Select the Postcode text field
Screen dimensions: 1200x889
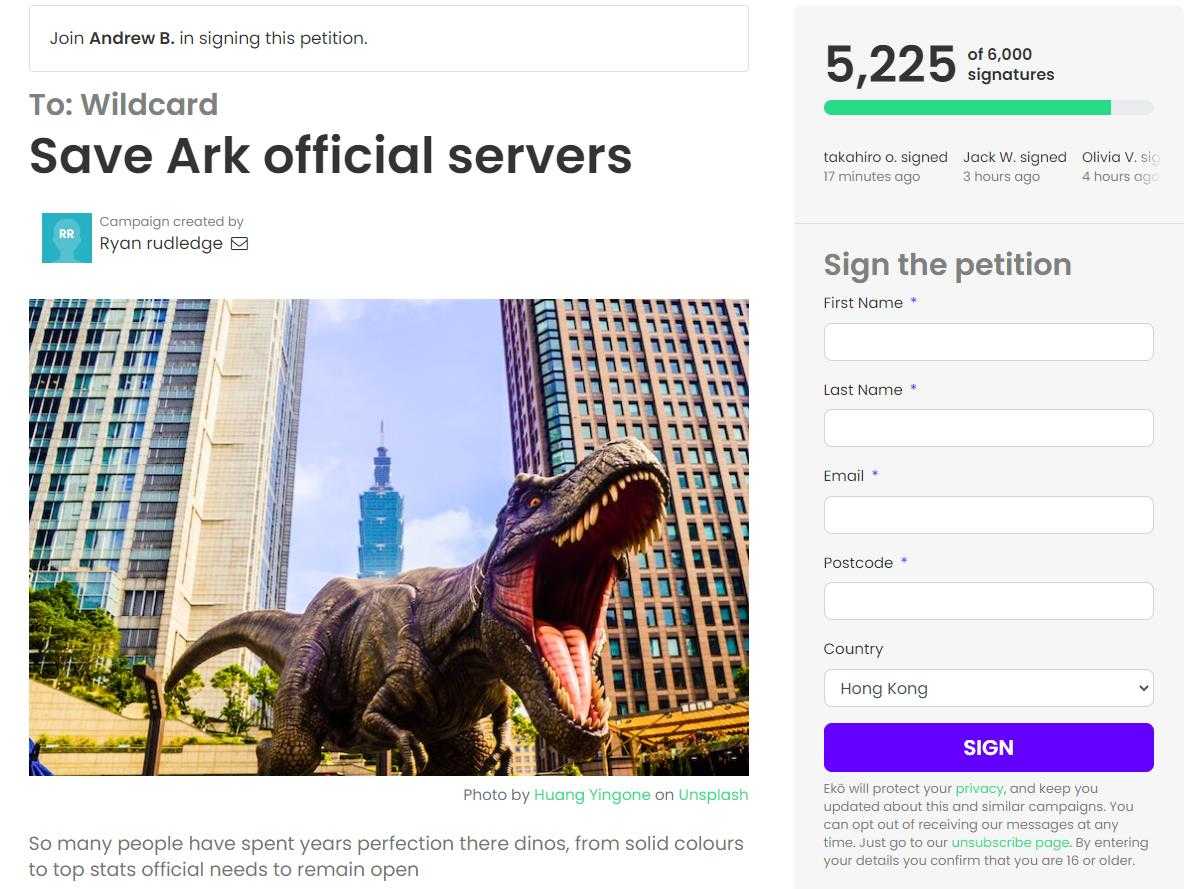988,601
